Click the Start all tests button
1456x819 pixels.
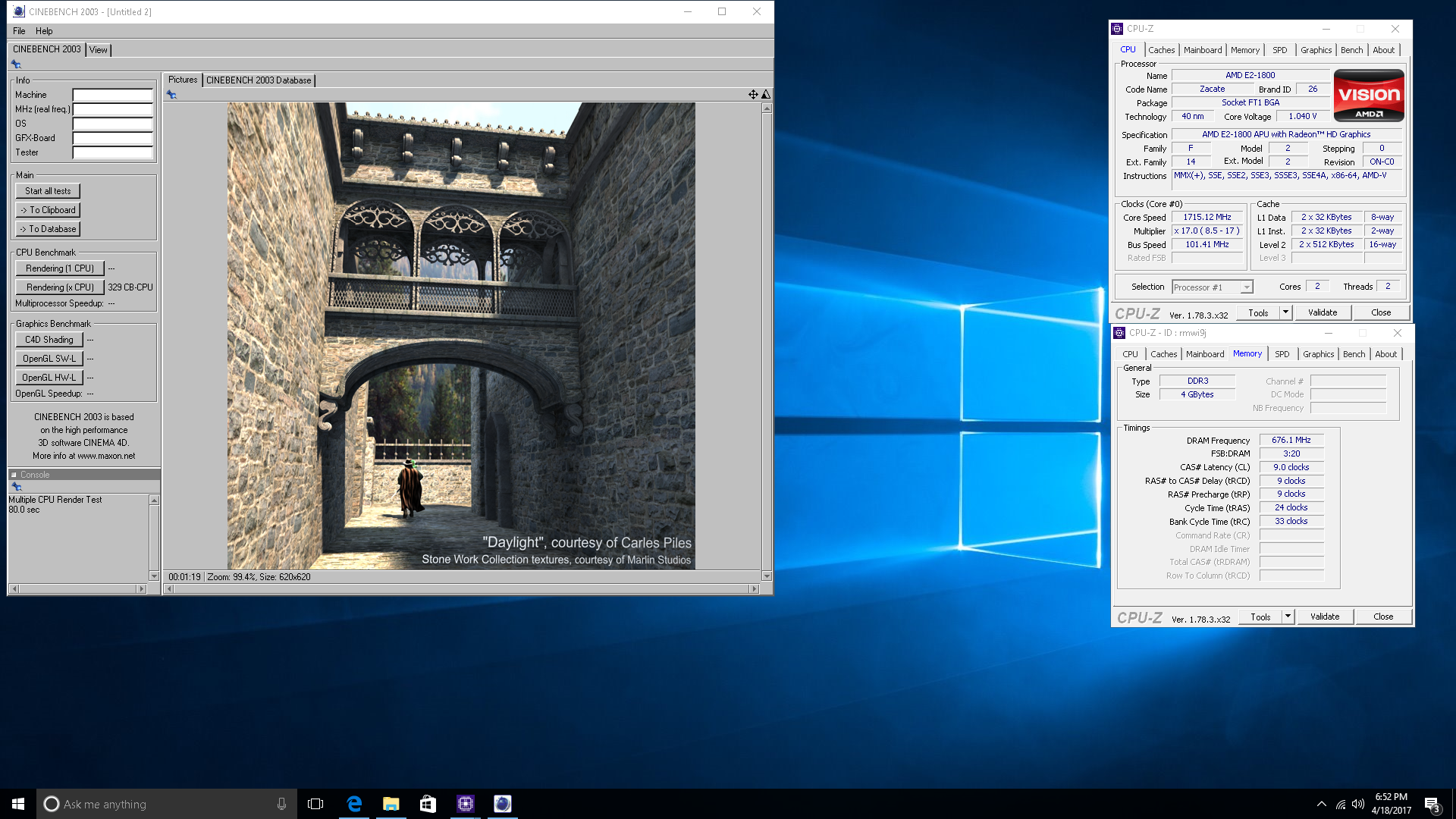(48, 191)
